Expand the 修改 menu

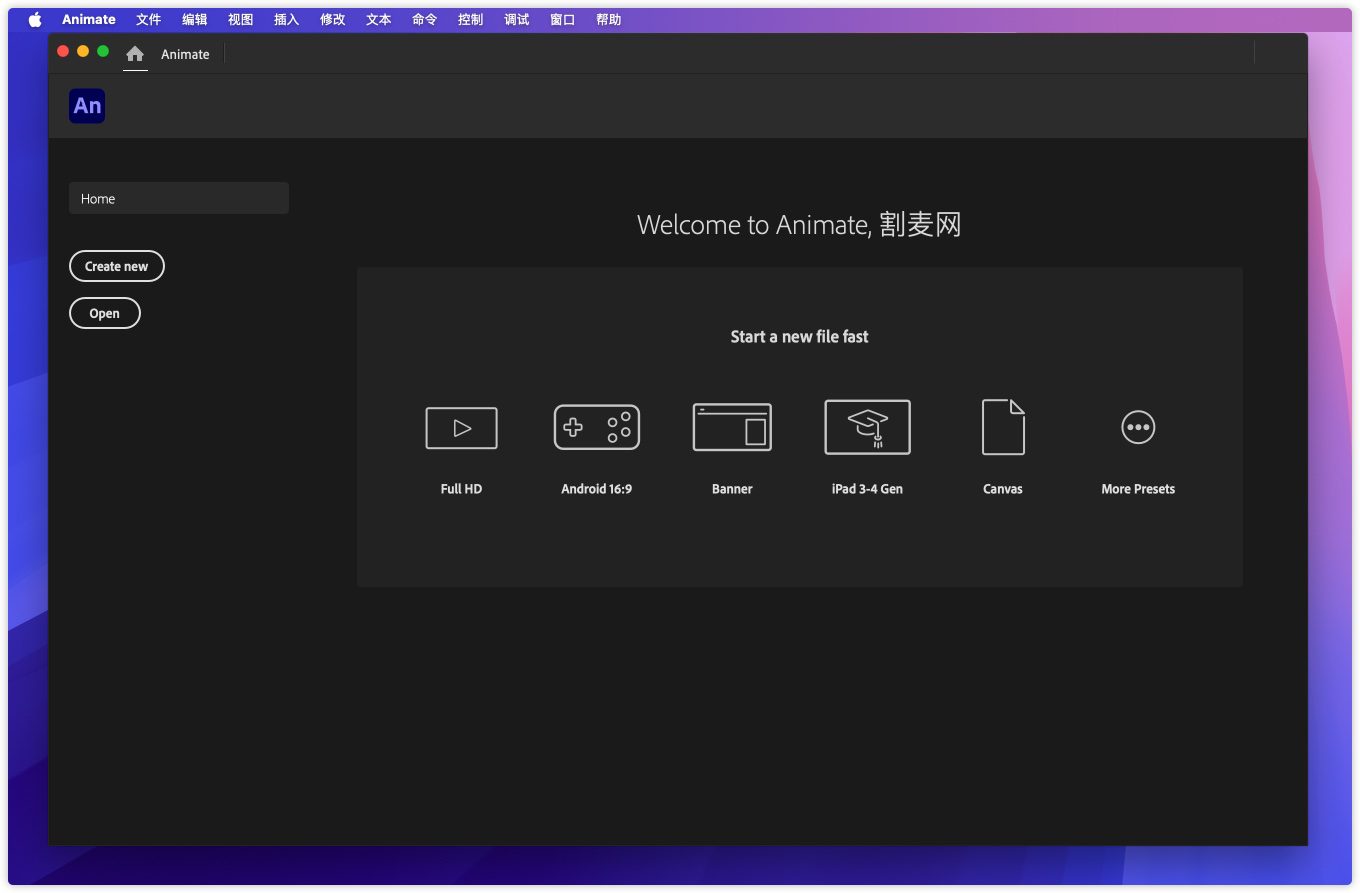[x=333, y=19]
